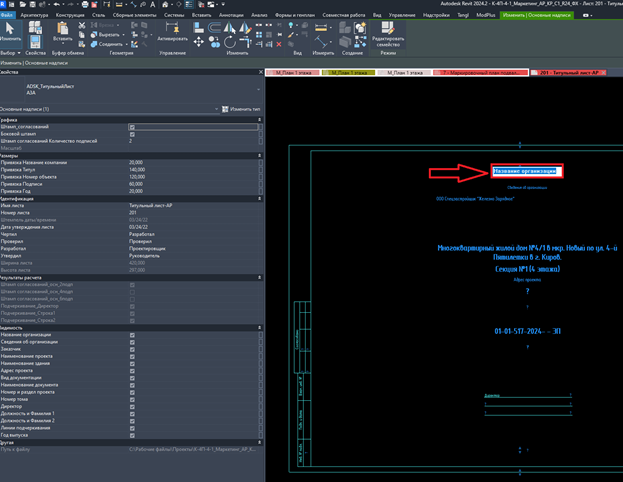Collapse the Идентификация properties group
This screenshot has height=482, width=623.
[259, 198]
